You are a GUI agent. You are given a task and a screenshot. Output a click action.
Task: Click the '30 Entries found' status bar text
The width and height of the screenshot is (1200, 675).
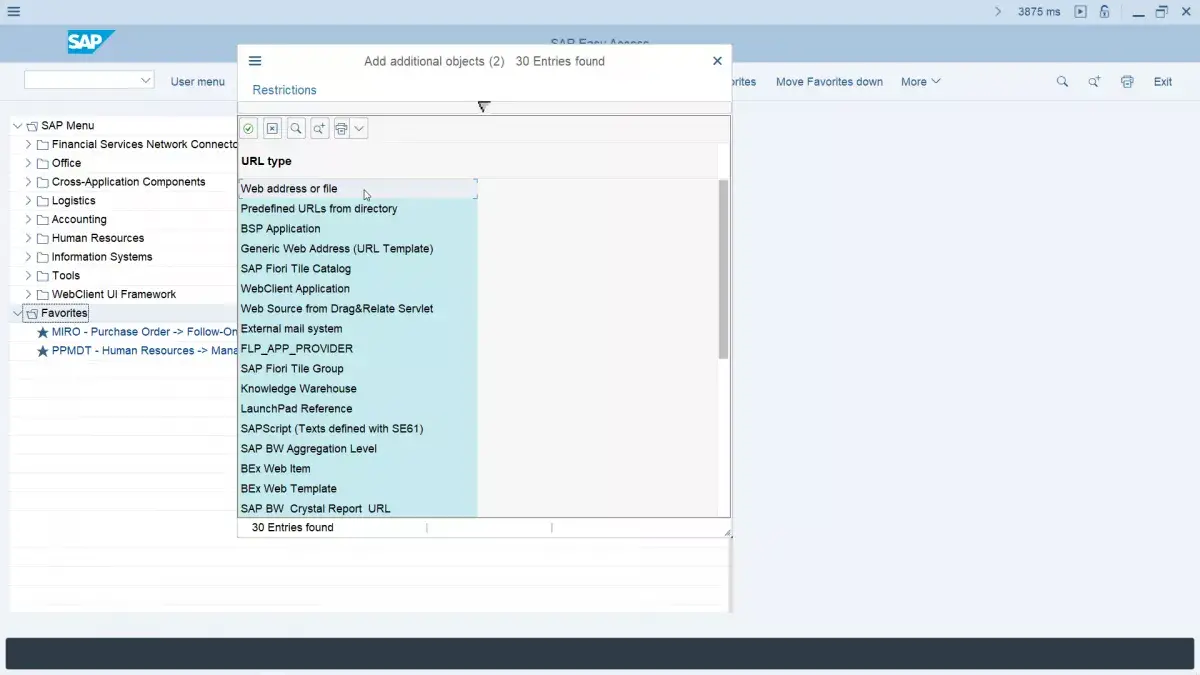293,527
